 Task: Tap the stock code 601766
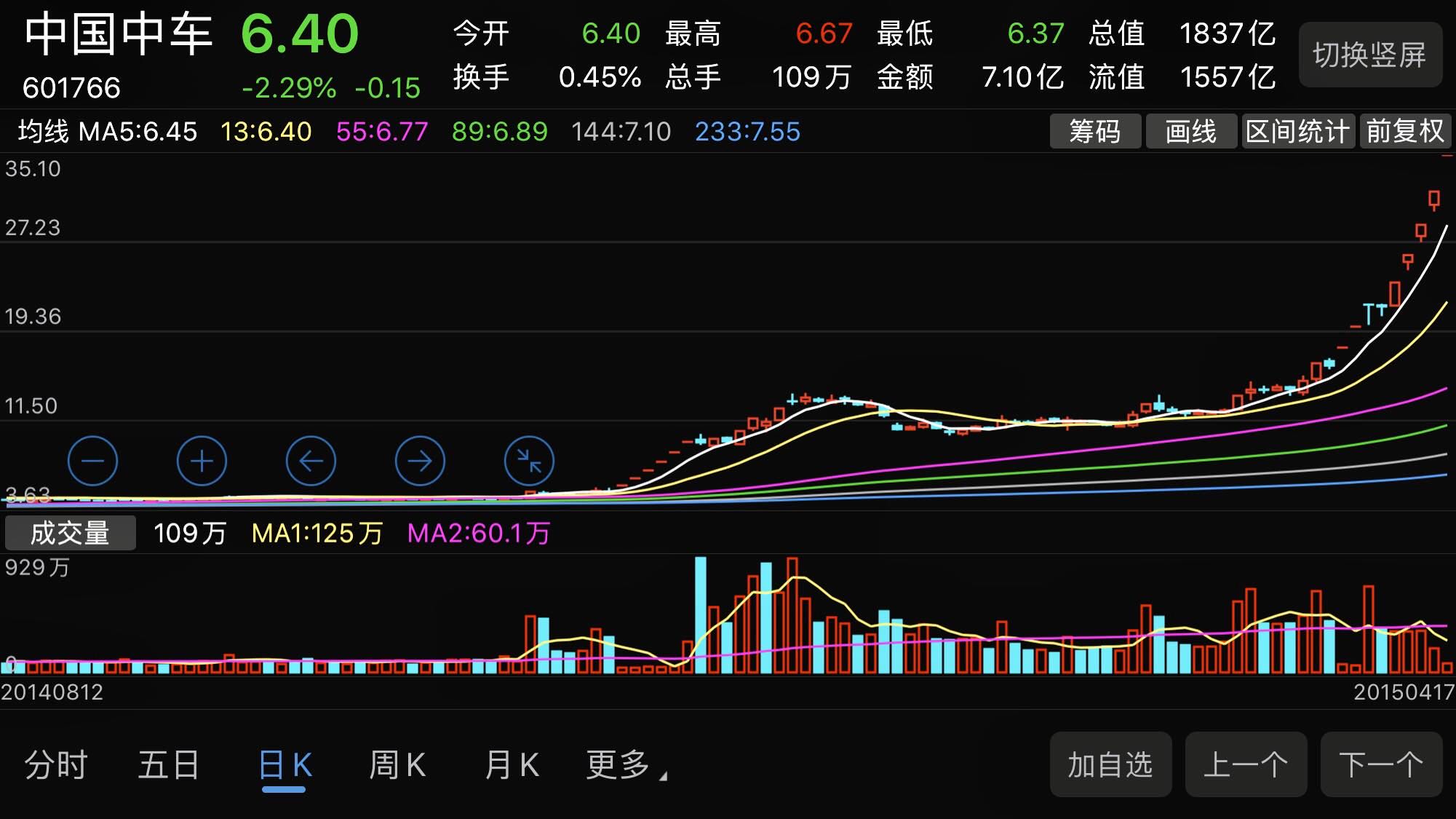[x=71, y=88]
